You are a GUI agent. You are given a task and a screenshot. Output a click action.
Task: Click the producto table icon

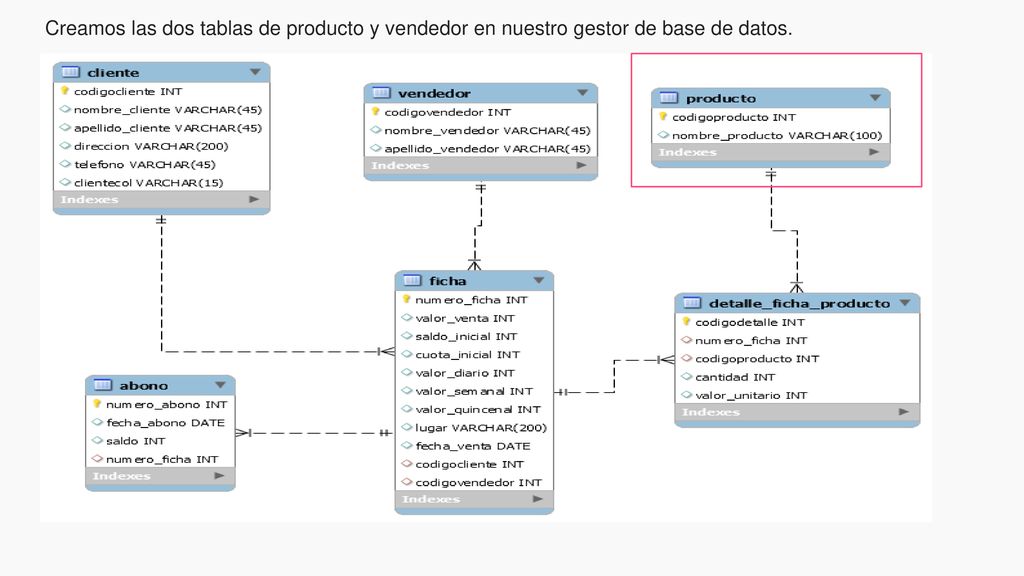tap(669, 98)
